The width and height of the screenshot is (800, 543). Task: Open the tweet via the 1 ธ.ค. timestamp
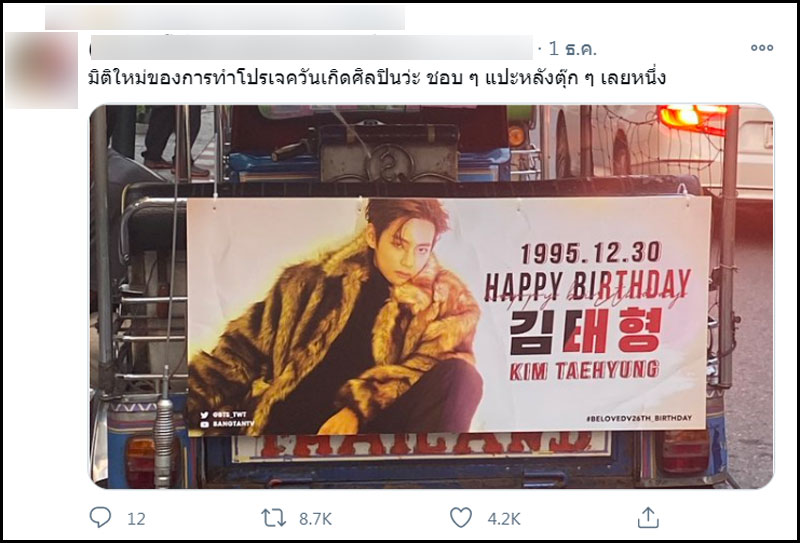(x=572, y=49)
